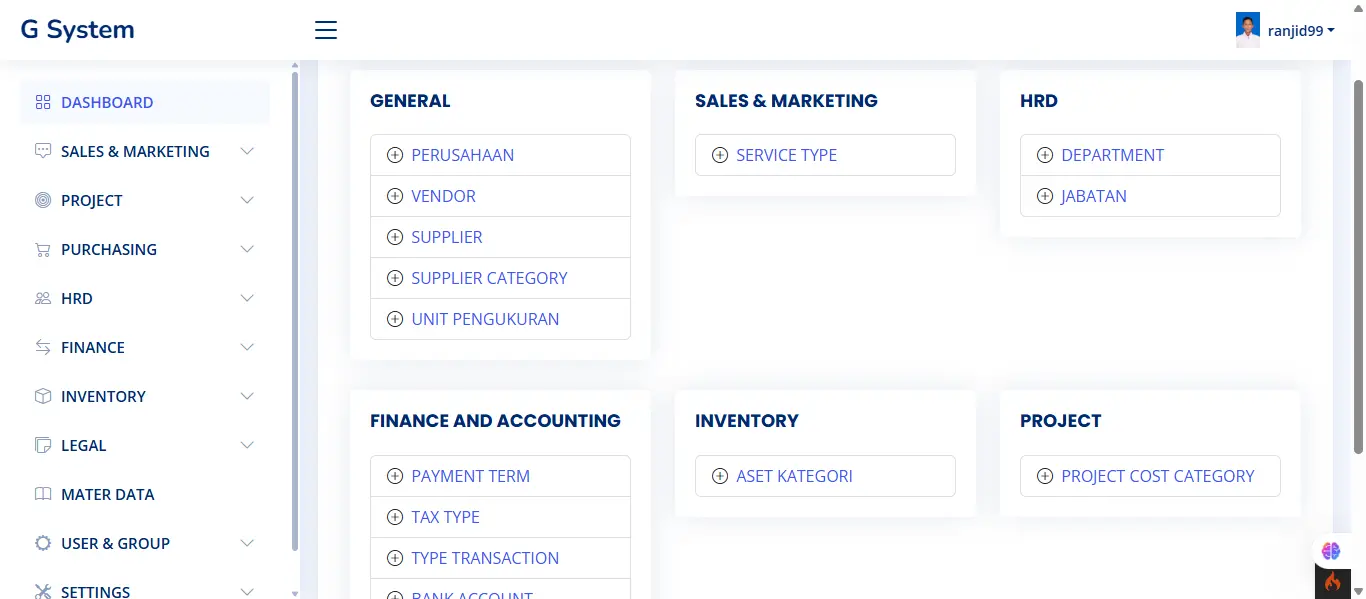
Task: Expand the Sales & Marketing sidebar menu
Action: pos(247,151)
